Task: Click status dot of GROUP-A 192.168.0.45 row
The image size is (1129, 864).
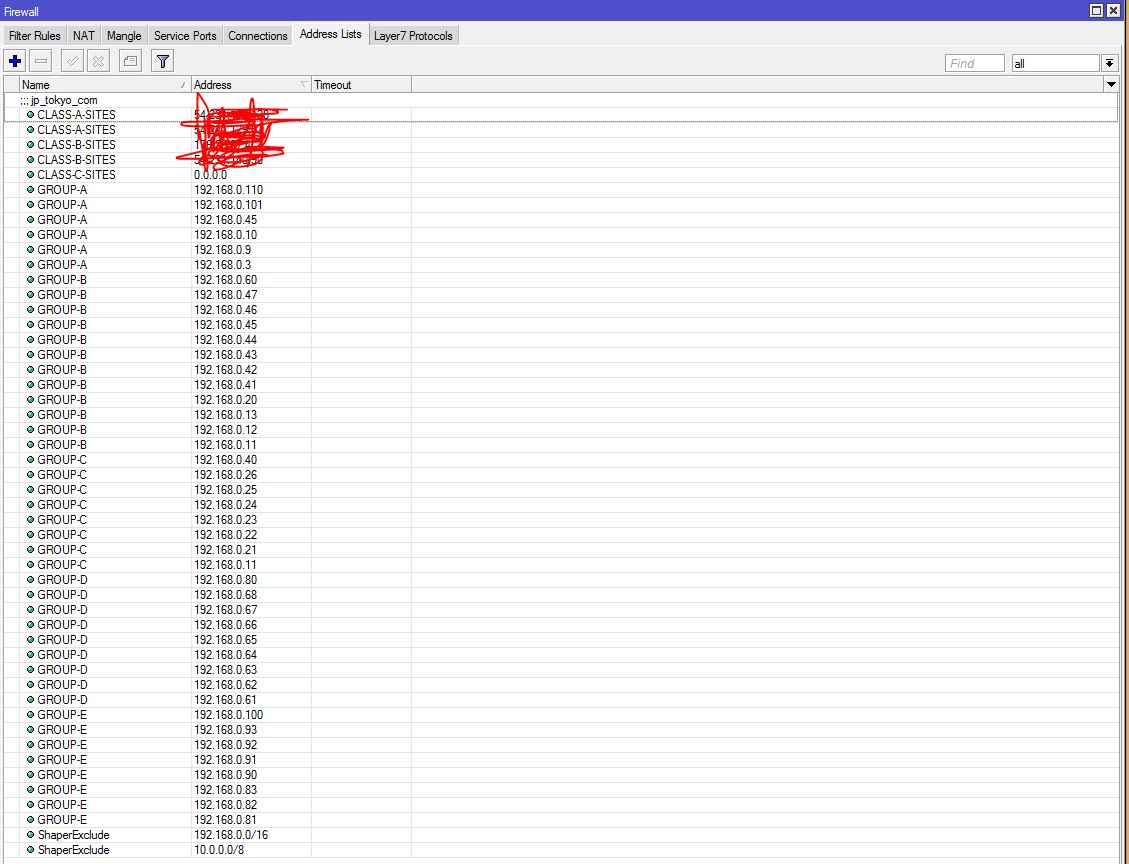Action: click(x=30, y=220)
